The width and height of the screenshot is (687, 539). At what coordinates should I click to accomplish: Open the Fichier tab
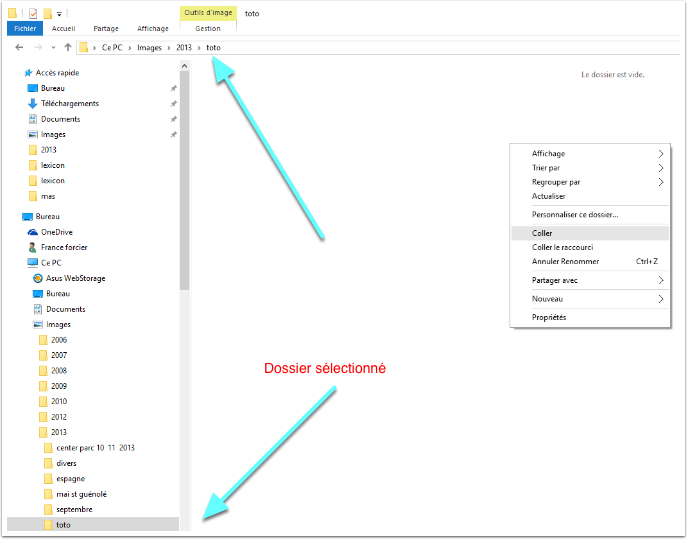pyautogui.click(x=24, y=29)
